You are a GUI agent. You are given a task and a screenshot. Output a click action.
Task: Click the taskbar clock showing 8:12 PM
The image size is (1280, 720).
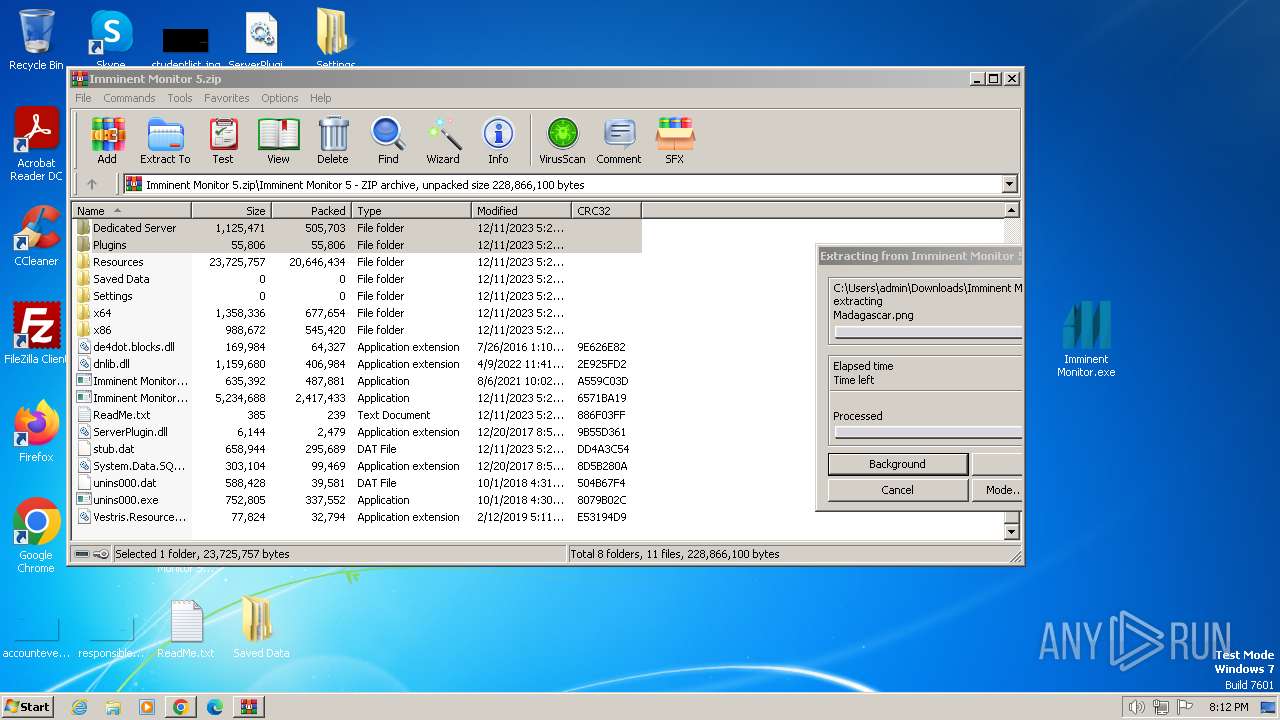pyautogui.click(x=1228, y=707)
